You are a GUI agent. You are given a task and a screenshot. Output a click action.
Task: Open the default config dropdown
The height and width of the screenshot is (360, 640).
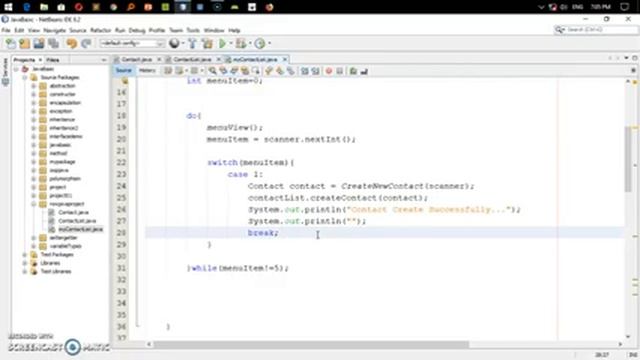click(x=132, y=43)
